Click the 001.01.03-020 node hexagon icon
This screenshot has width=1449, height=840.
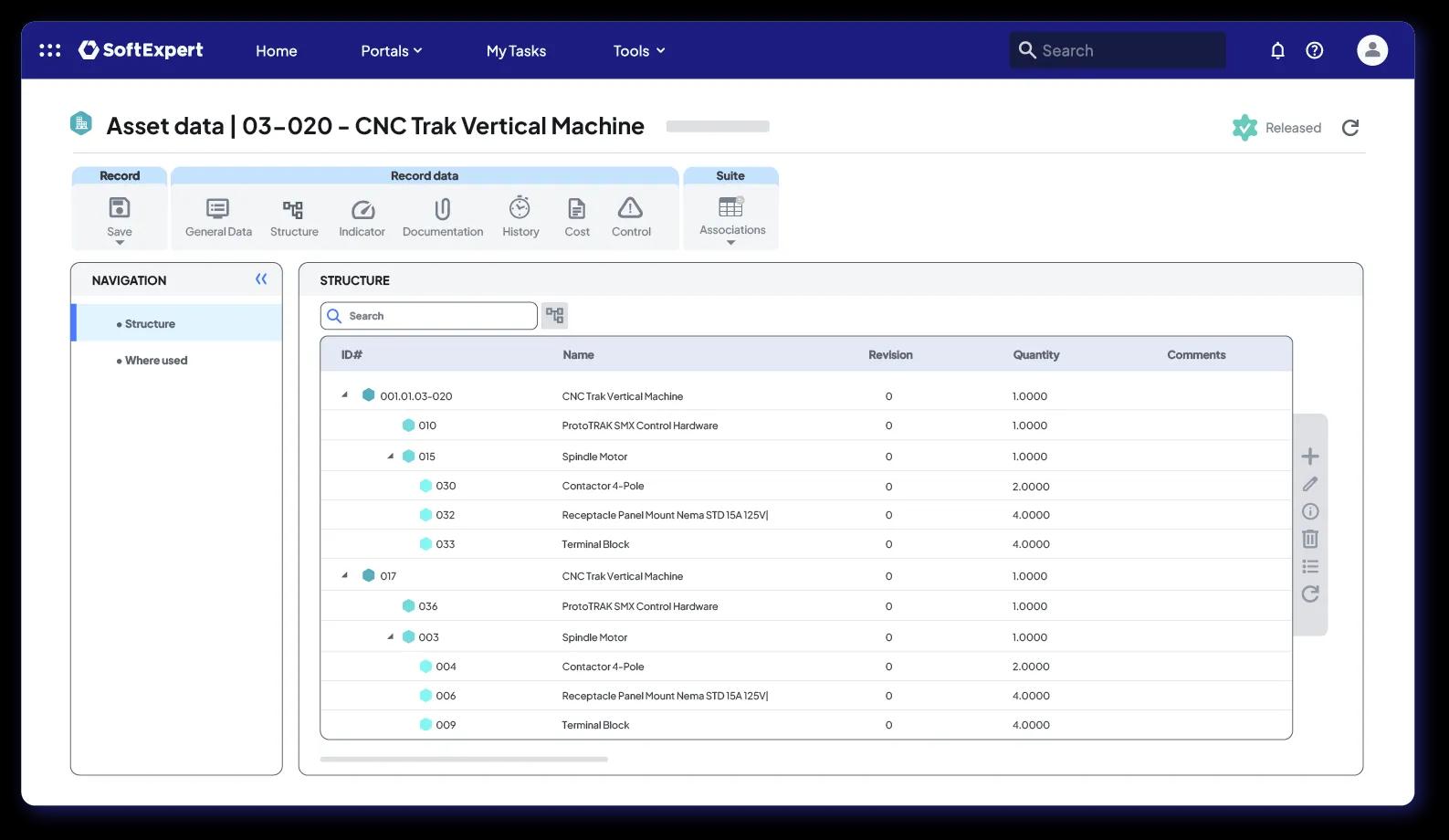click(369, 395)
